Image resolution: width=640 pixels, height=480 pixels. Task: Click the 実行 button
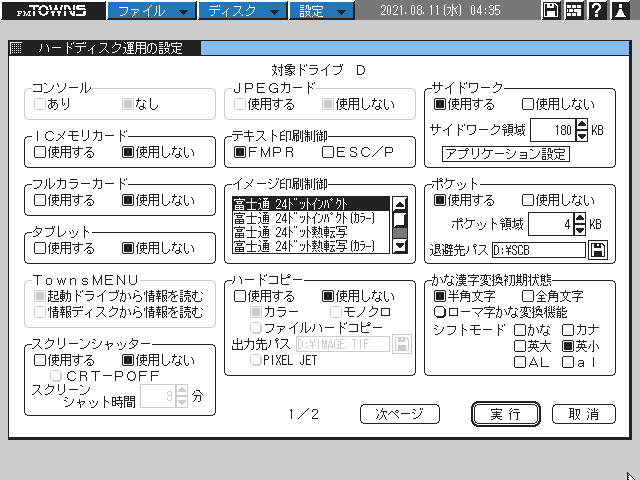pyautogui.click(x=506, y=414)
